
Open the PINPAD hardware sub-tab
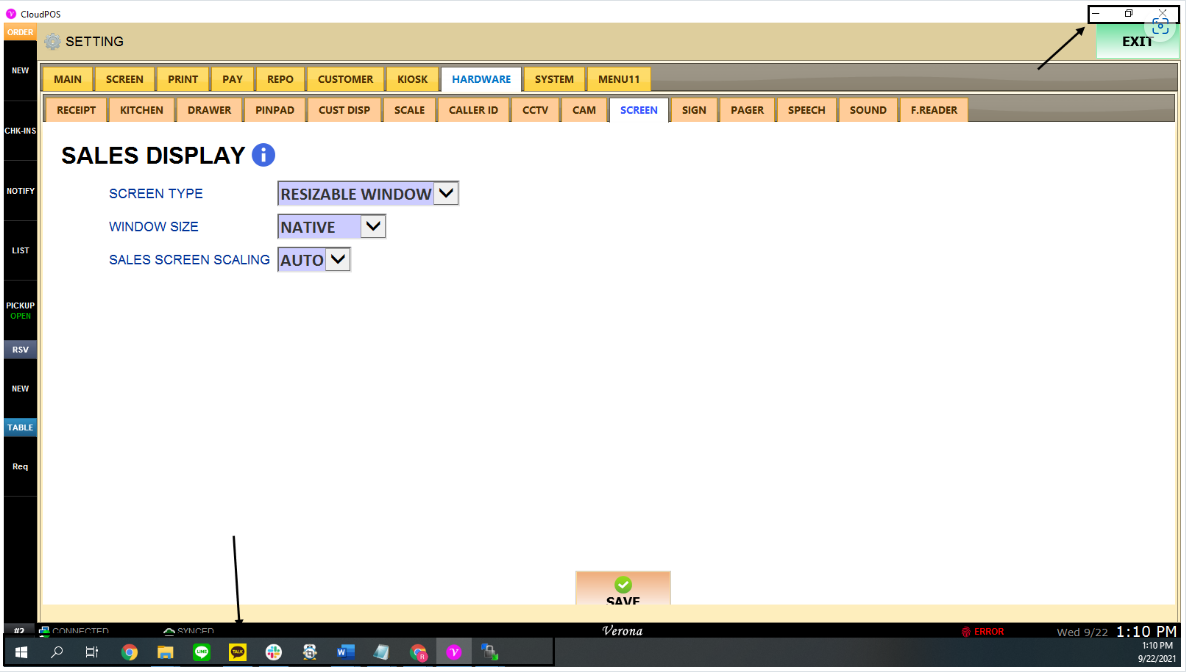pyautogui.click(x=275, y=110)
